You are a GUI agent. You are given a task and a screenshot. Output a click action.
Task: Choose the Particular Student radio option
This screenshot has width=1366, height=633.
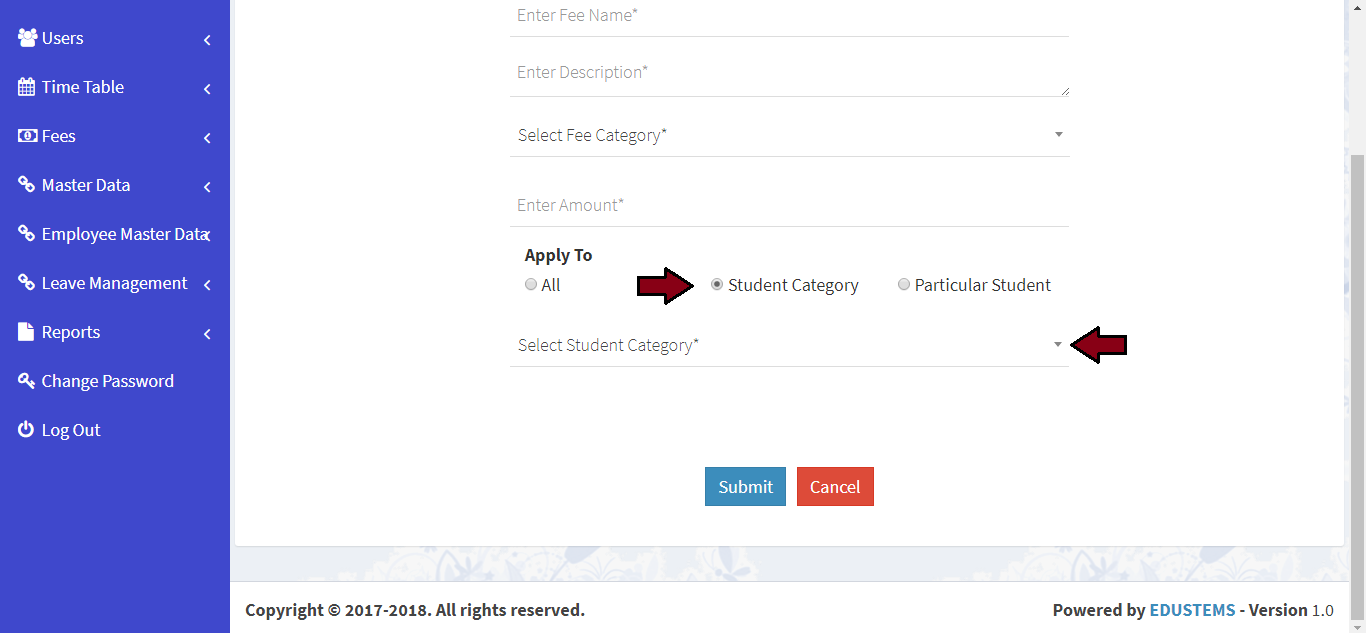(904, 285)
